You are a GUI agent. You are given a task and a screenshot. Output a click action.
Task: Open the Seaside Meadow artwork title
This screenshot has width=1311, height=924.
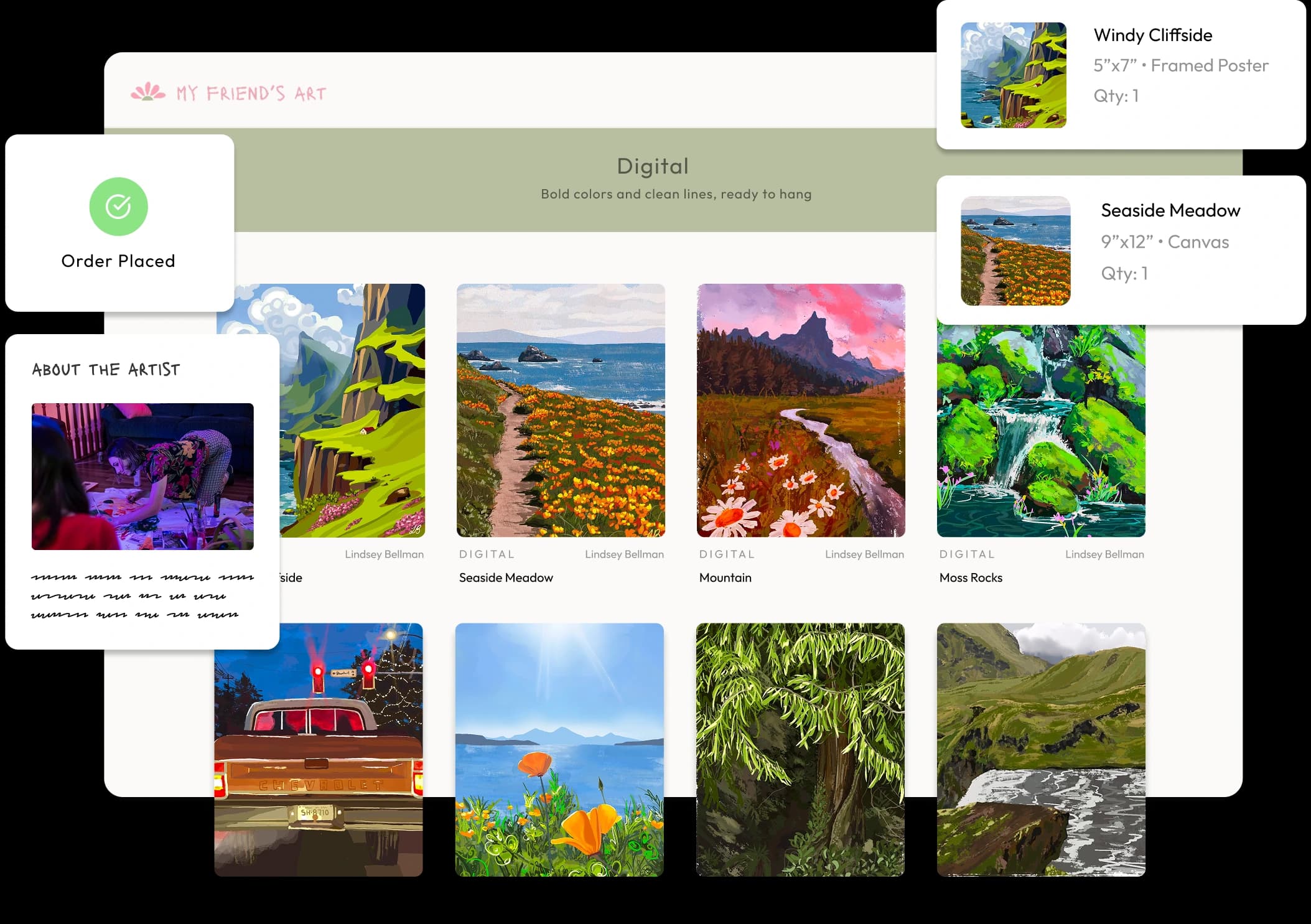pos(505,577)
